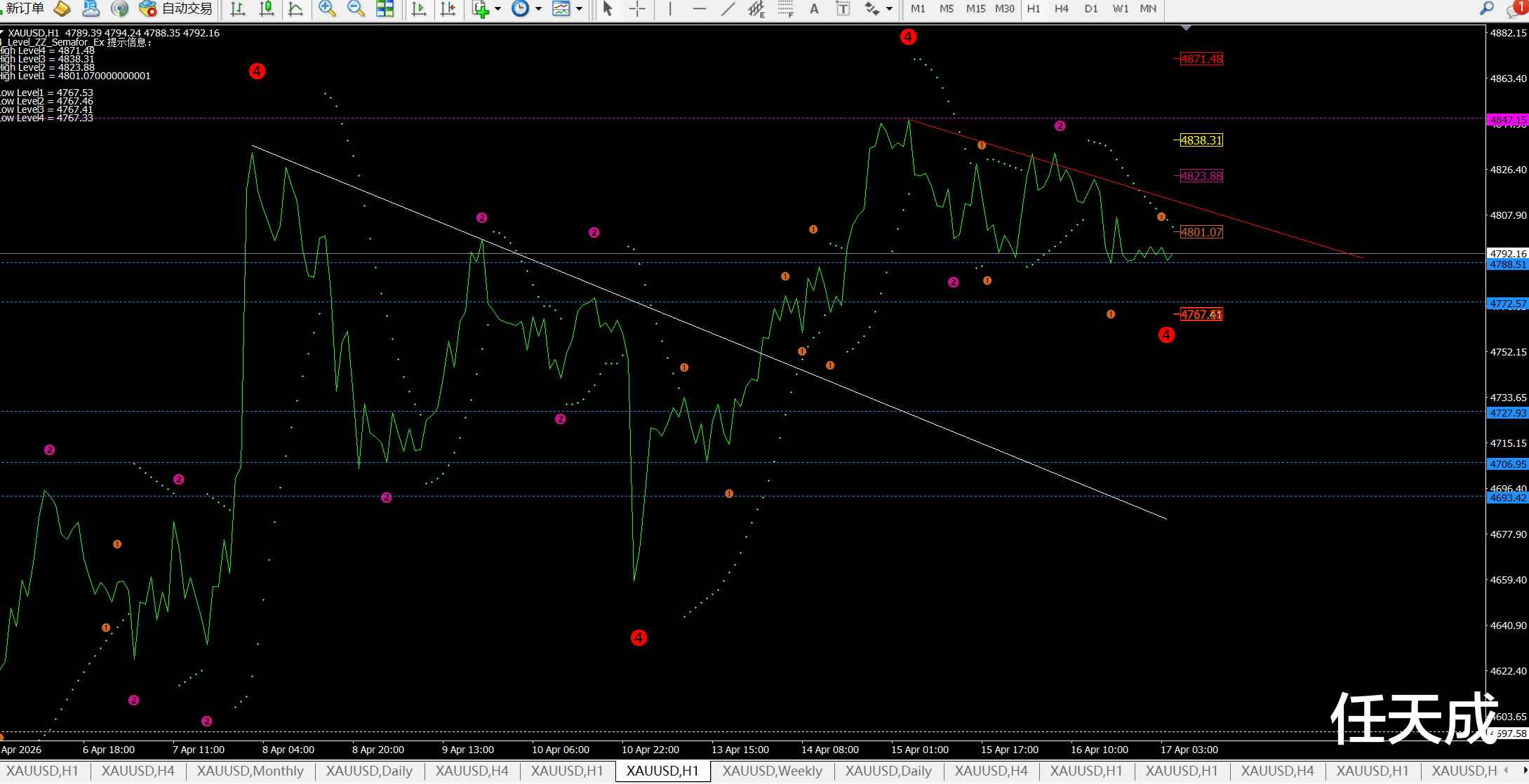Expand the templates dropdown arrow

click(x=579, y=9)
